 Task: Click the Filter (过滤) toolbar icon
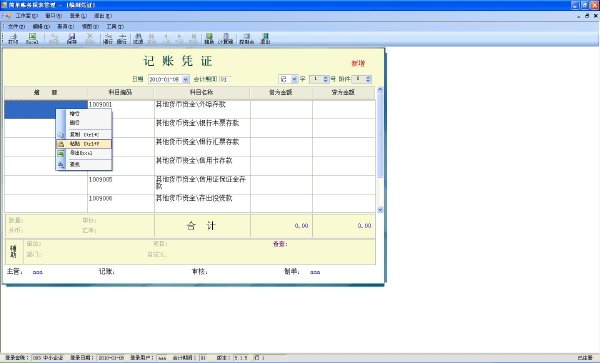tap(138, 39)
